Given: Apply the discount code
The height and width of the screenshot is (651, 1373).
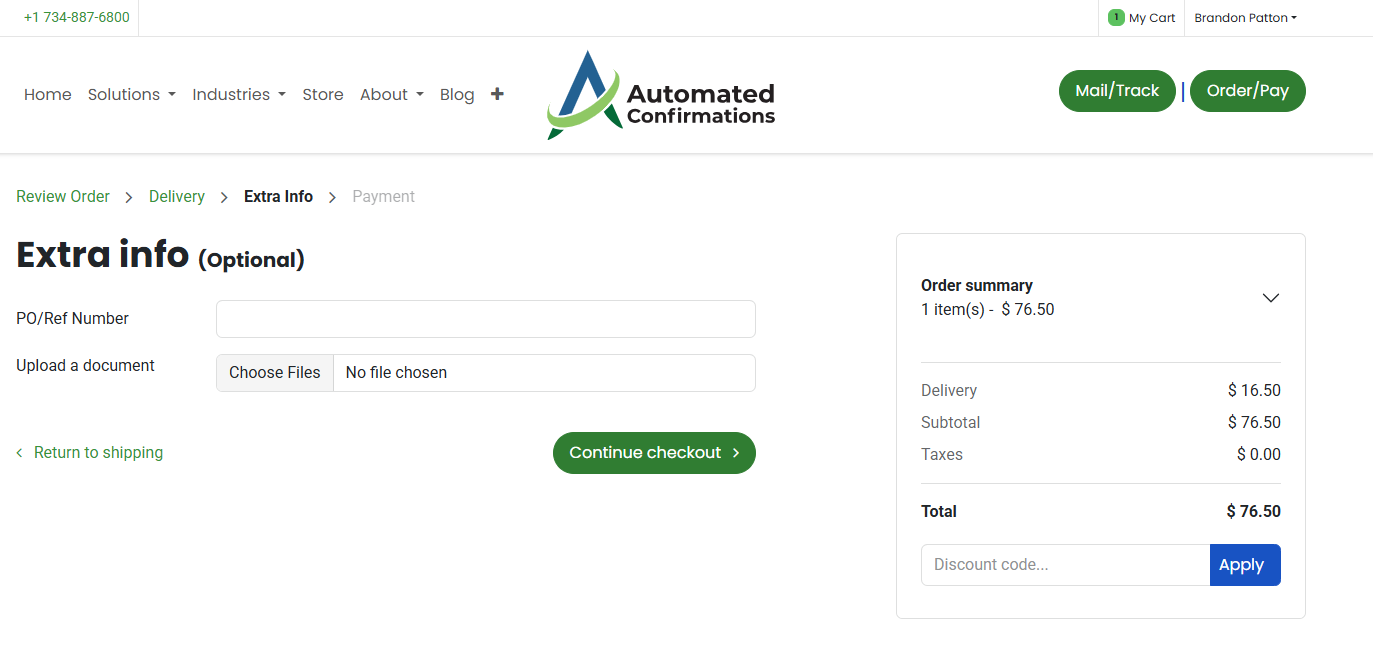Looking at the screenshot, I should 1244,565.
